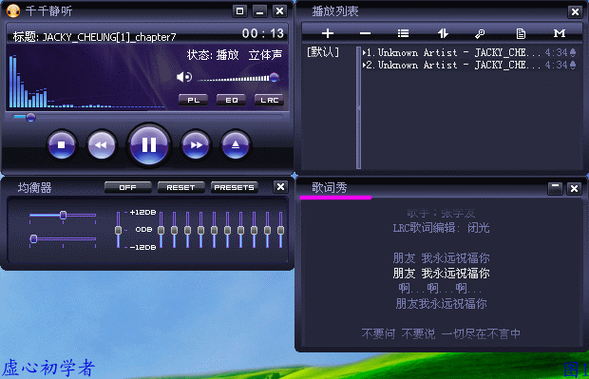
Task: Click the 立体声 stereo status text
Action: coord(265,55)
